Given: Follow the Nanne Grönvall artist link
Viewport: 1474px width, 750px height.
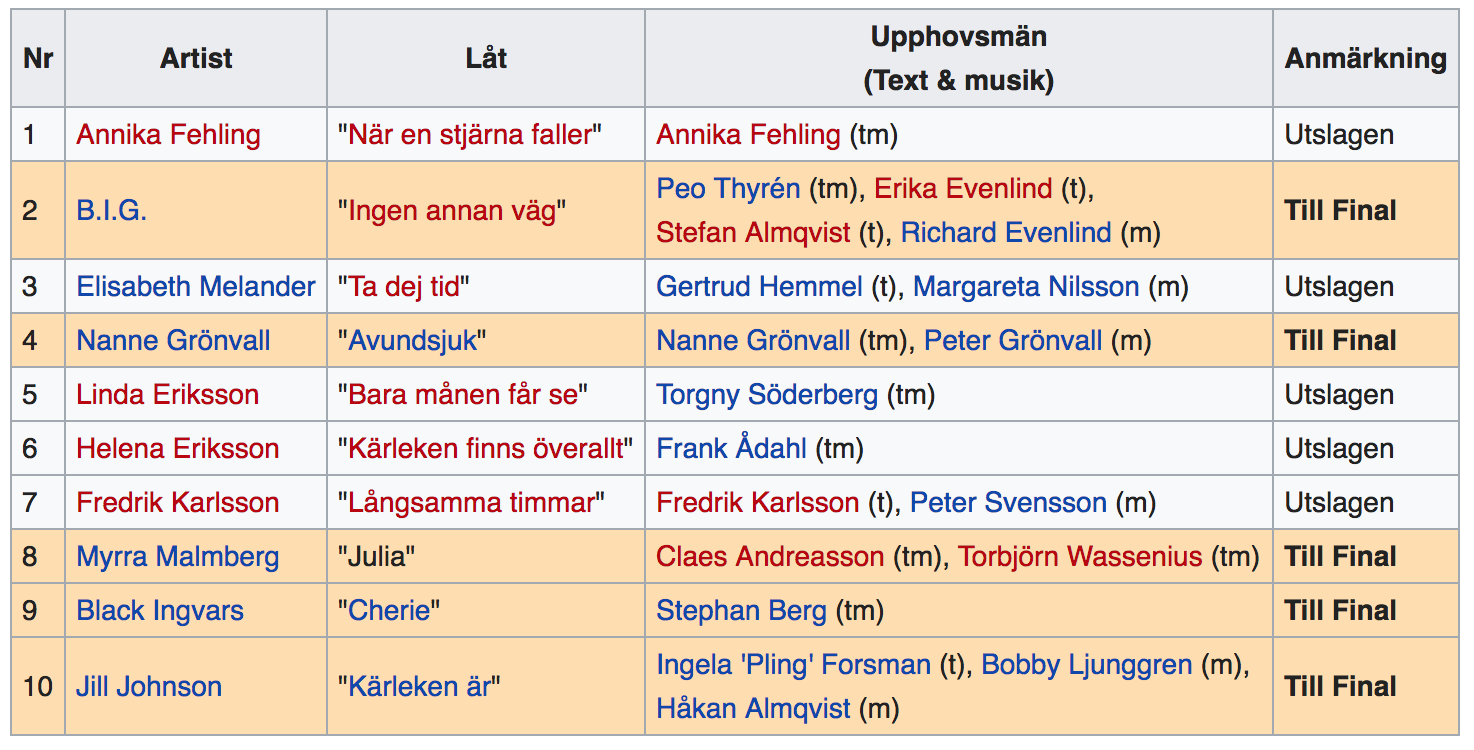Looking at the screenshot, I should point(173,341).
